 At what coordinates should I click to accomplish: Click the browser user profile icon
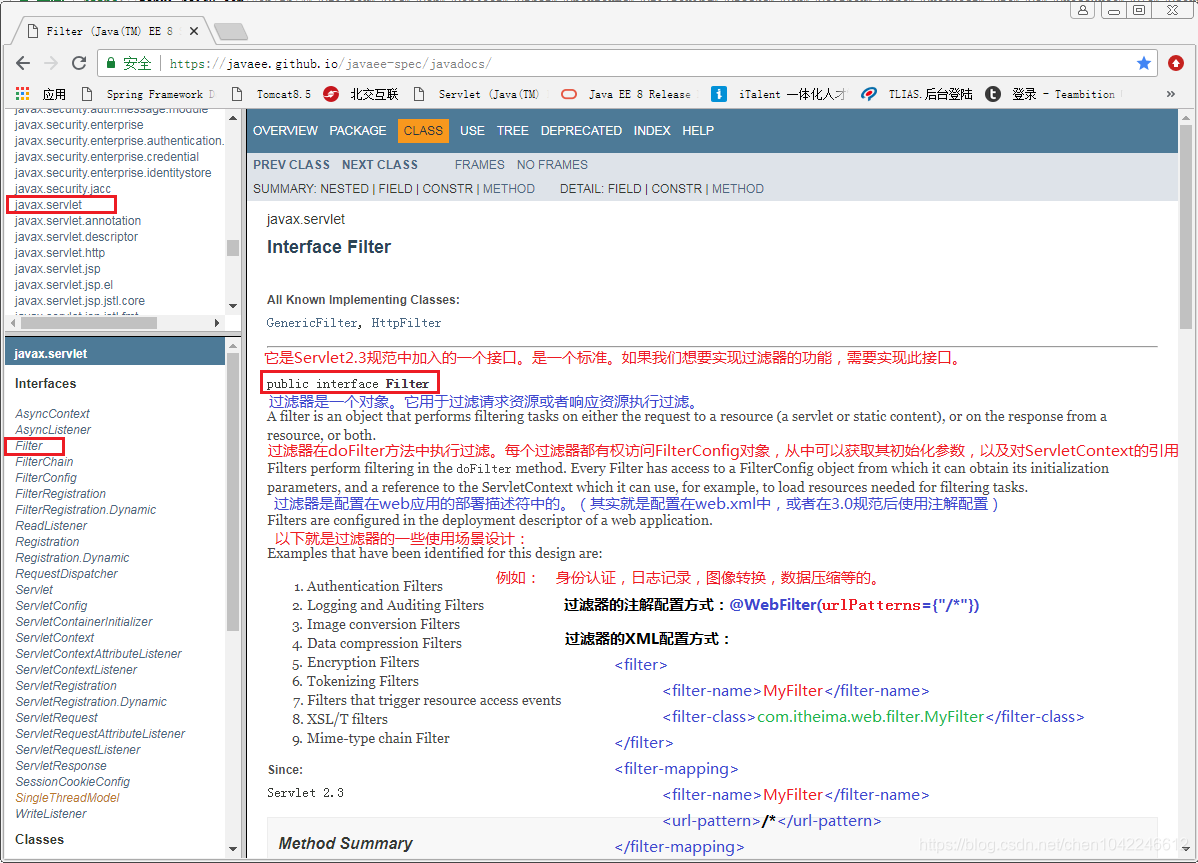pyautogui.click(x=1083, y=10)
